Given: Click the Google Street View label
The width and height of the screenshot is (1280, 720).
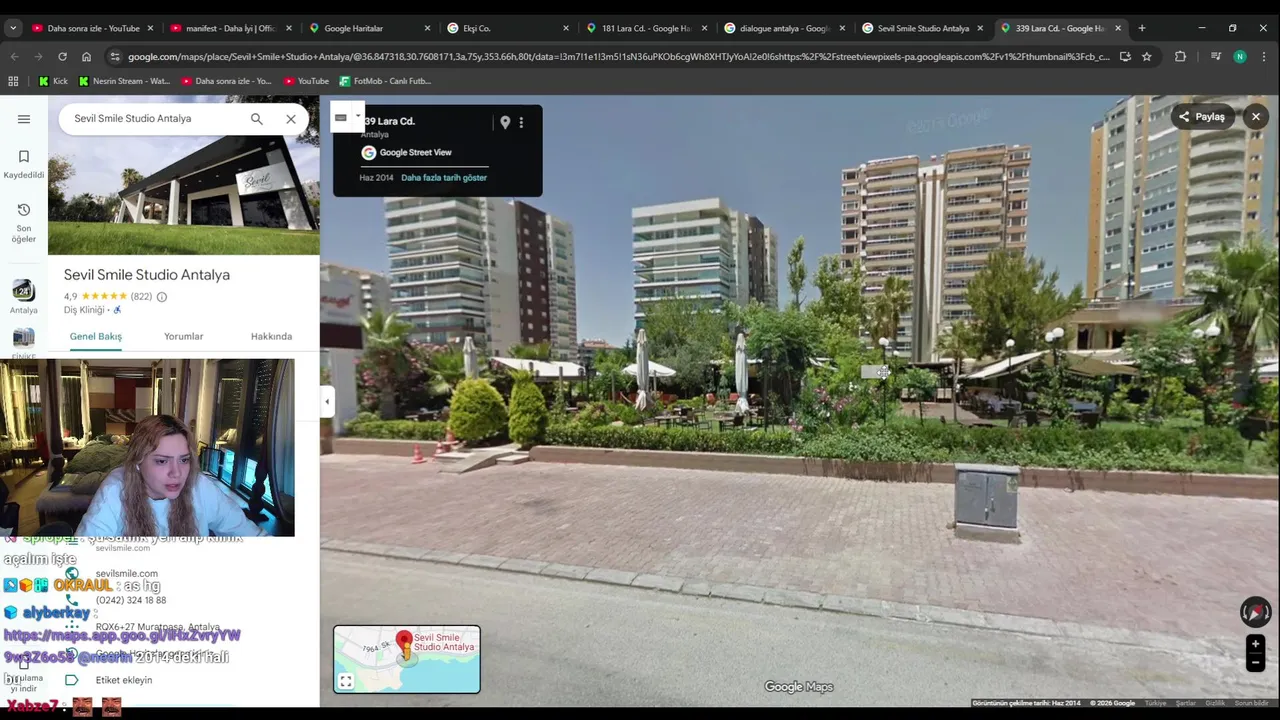Looking at the screenshot, I should pos(415,153).
